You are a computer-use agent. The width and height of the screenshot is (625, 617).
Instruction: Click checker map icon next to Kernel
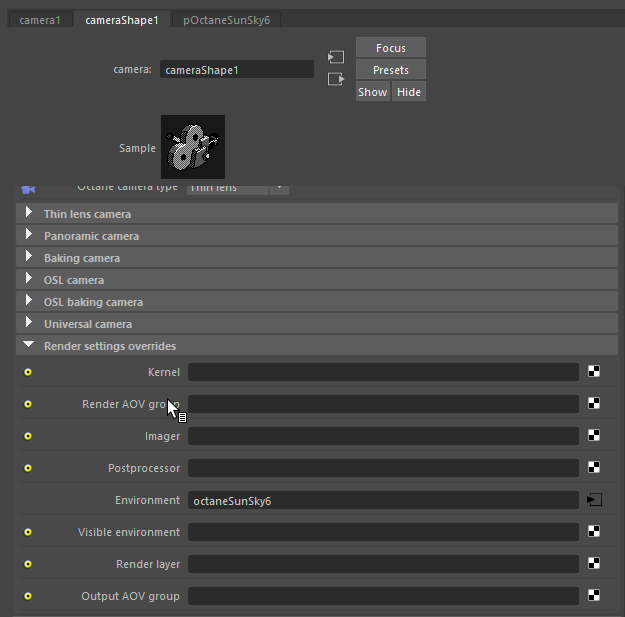coord(594,372)
